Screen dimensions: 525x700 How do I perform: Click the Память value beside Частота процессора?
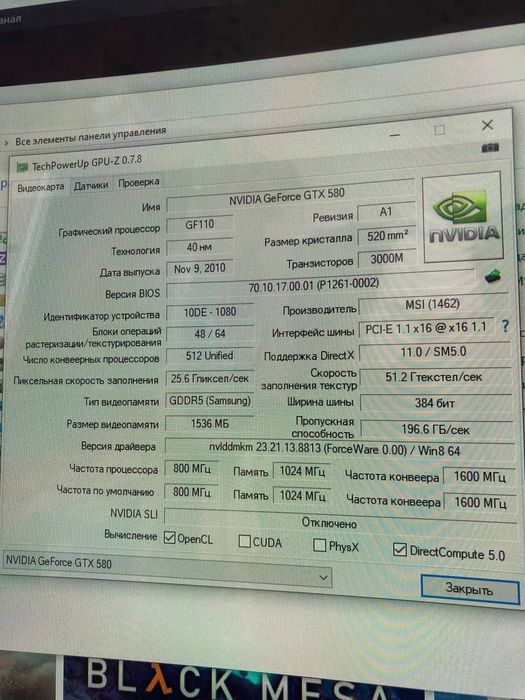[x=302, y=471]
